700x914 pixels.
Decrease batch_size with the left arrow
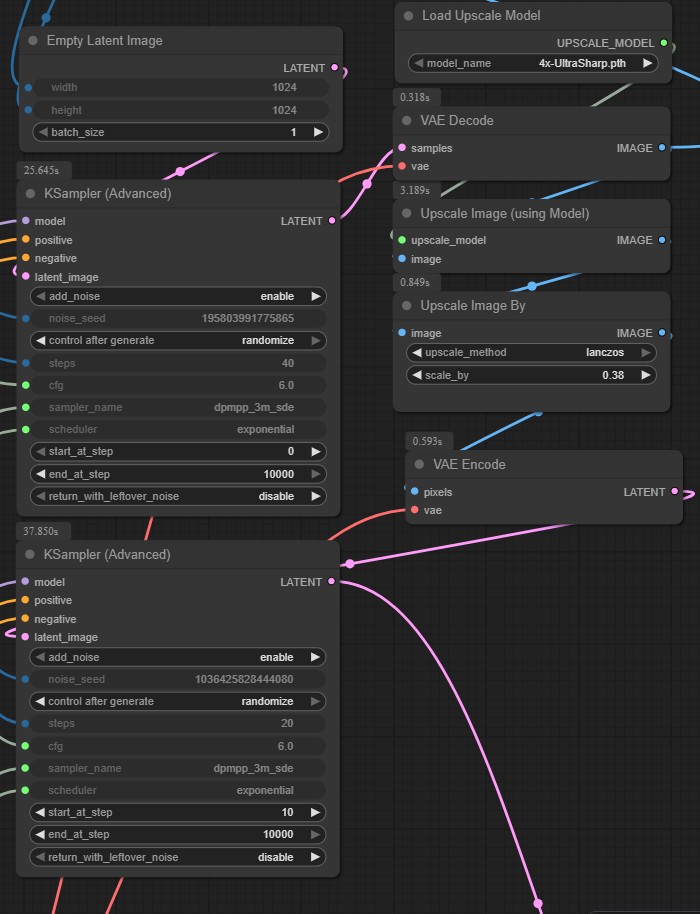[43, 132]
